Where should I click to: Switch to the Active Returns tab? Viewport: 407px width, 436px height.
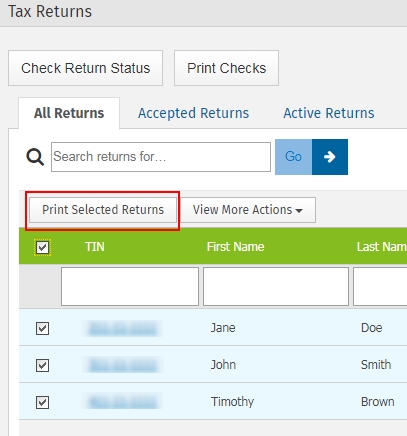(329, 113)
